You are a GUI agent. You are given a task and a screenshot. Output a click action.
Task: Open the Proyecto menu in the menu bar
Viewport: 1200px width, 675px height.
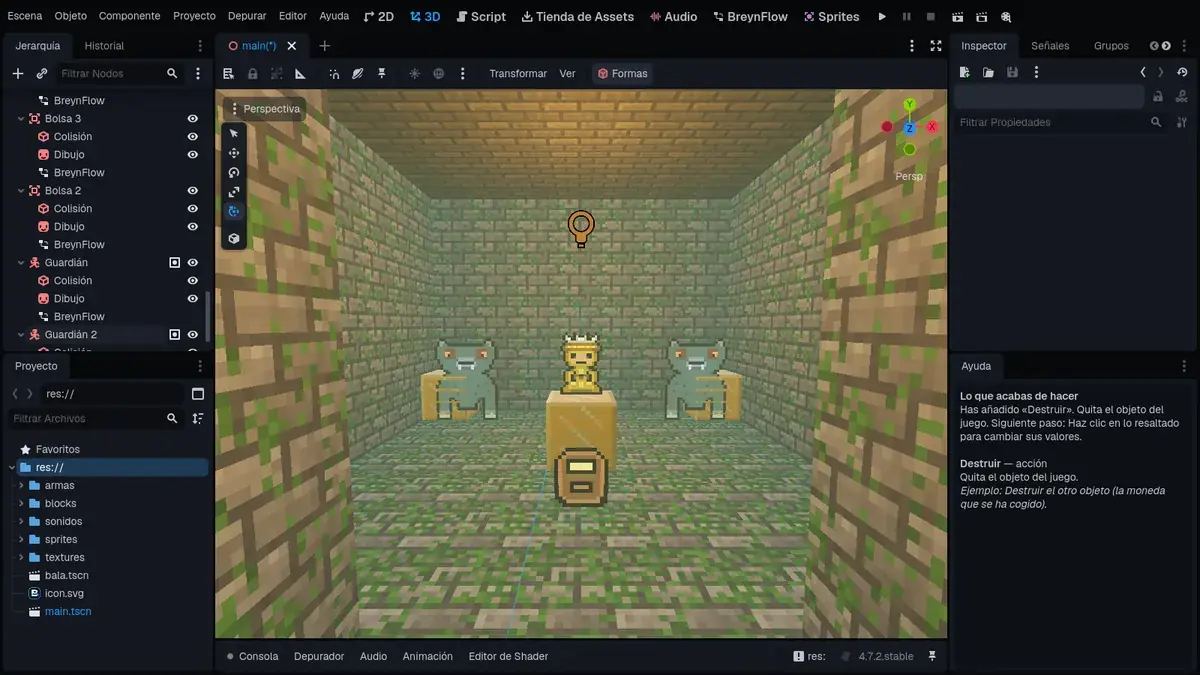pyautogui.click(x=194, y=16)
